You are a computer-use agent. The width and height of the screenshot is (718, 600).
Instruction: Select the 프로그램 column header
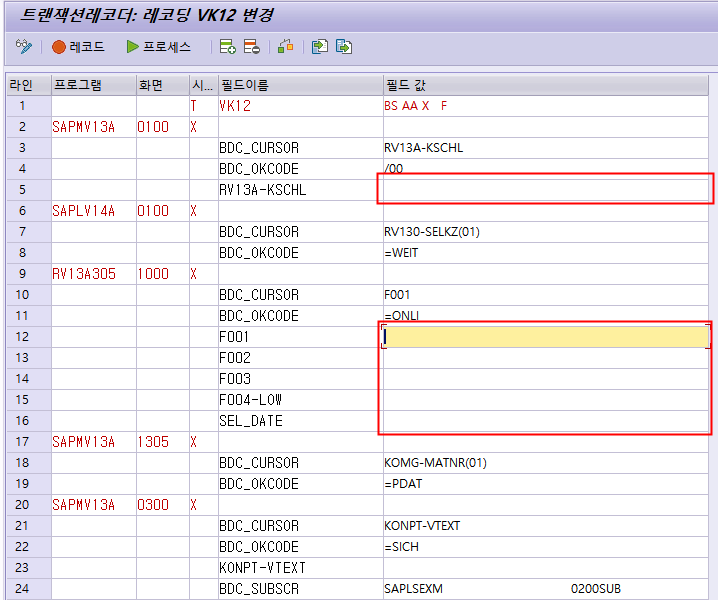coord(94,85)
